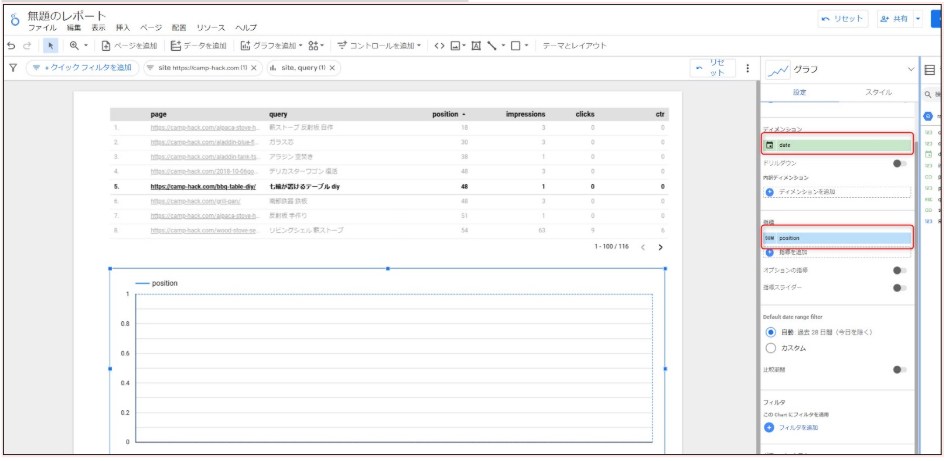948x461 pixels.
Task: Click the rectangle shape tool icon
Action: [x=516, y=45]
